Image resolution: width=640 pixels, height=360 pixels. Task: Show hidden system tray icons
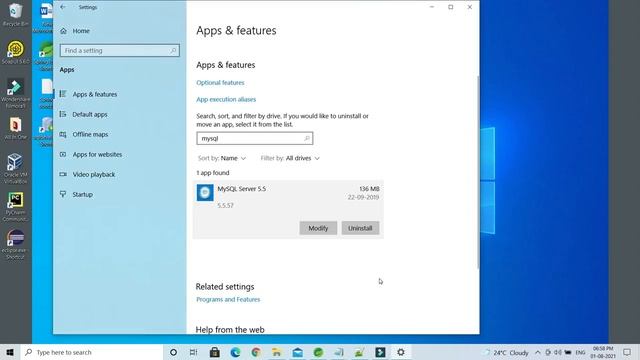coord(538,353)
